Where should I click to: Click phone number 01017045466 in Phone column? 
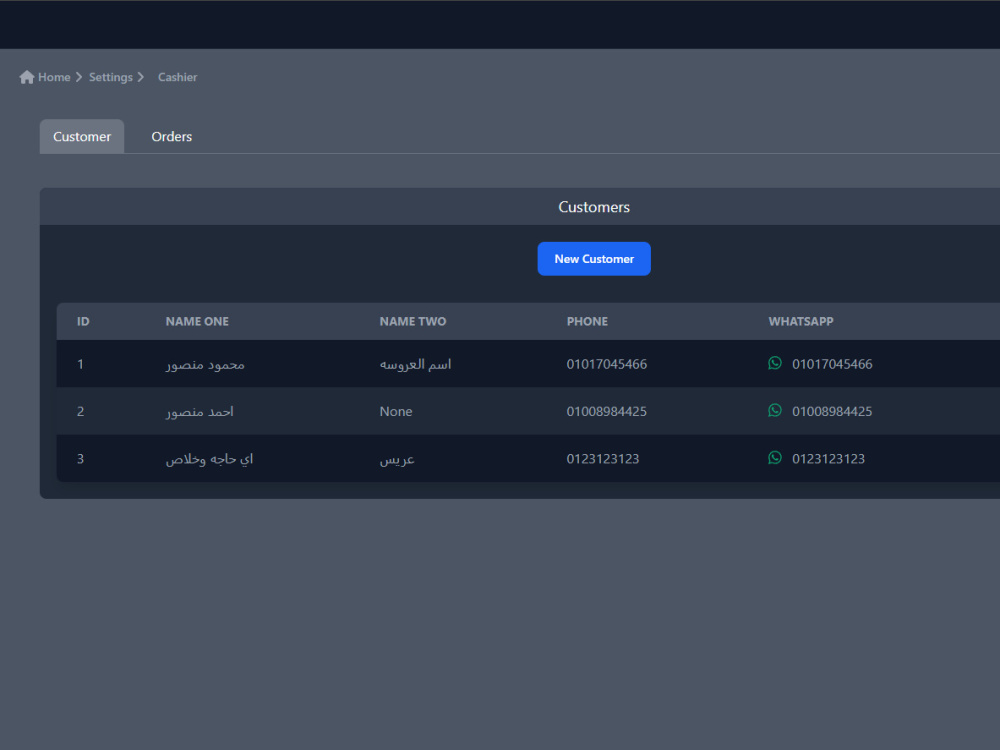tap(607, 364)
